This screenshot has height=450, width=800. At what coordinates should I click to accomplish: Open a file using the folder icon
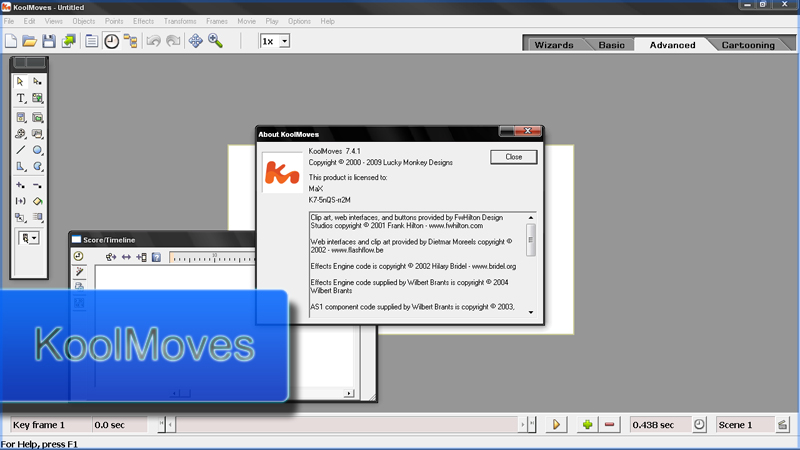pos(30,41)
